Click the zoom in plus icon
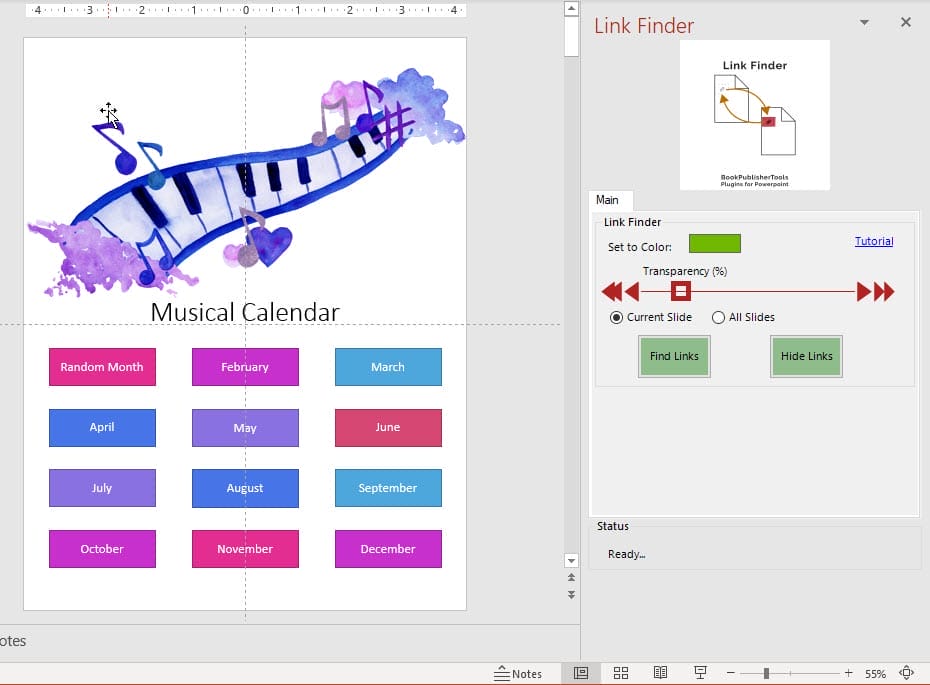This screenshot has width=930, height=685. pyautogui.click(x=848, y=673)
